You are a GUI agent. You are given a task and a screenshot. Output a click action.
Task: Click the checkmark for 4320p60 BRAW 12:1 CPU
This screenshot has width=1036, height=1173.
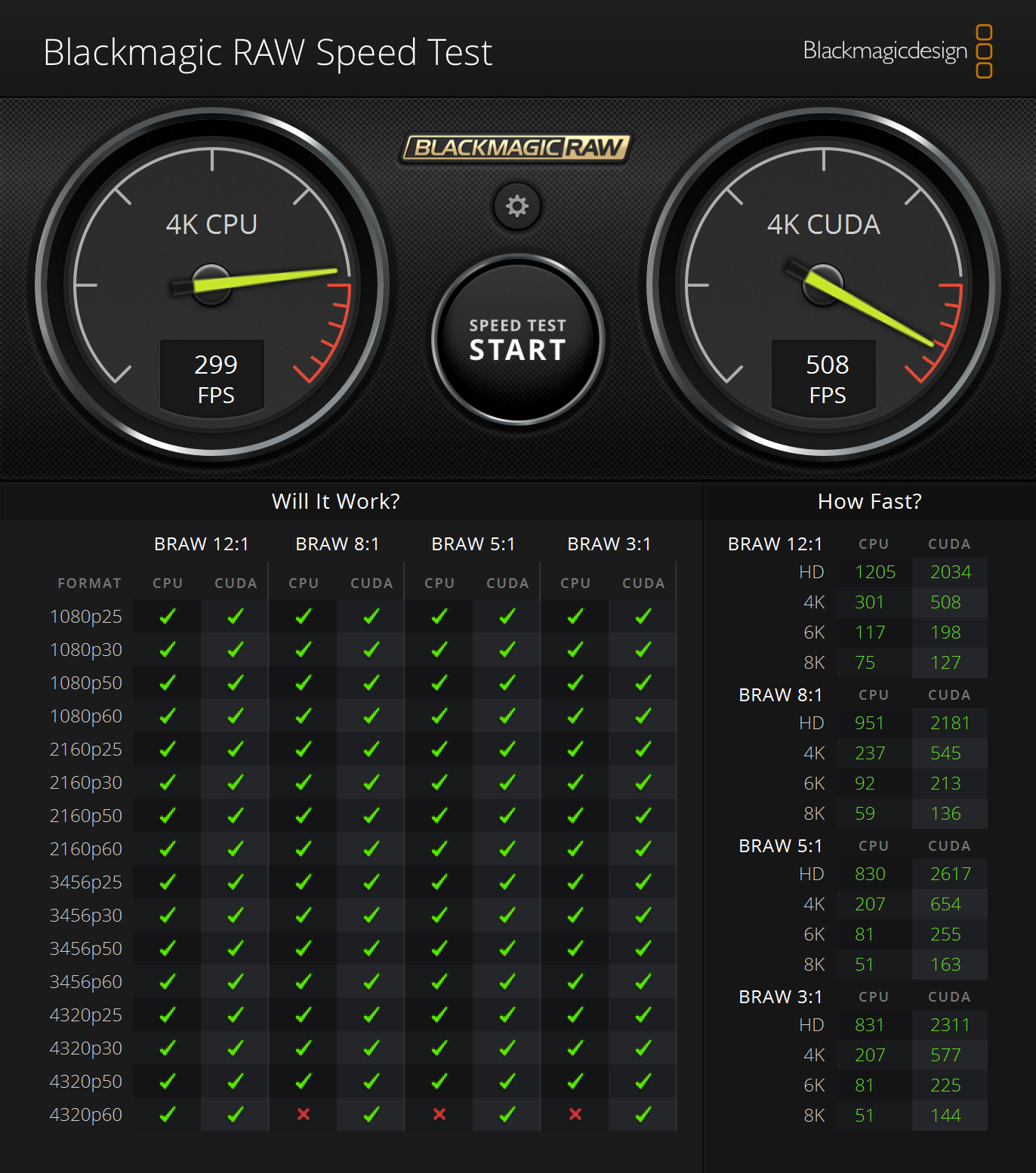coord(168,1114)
